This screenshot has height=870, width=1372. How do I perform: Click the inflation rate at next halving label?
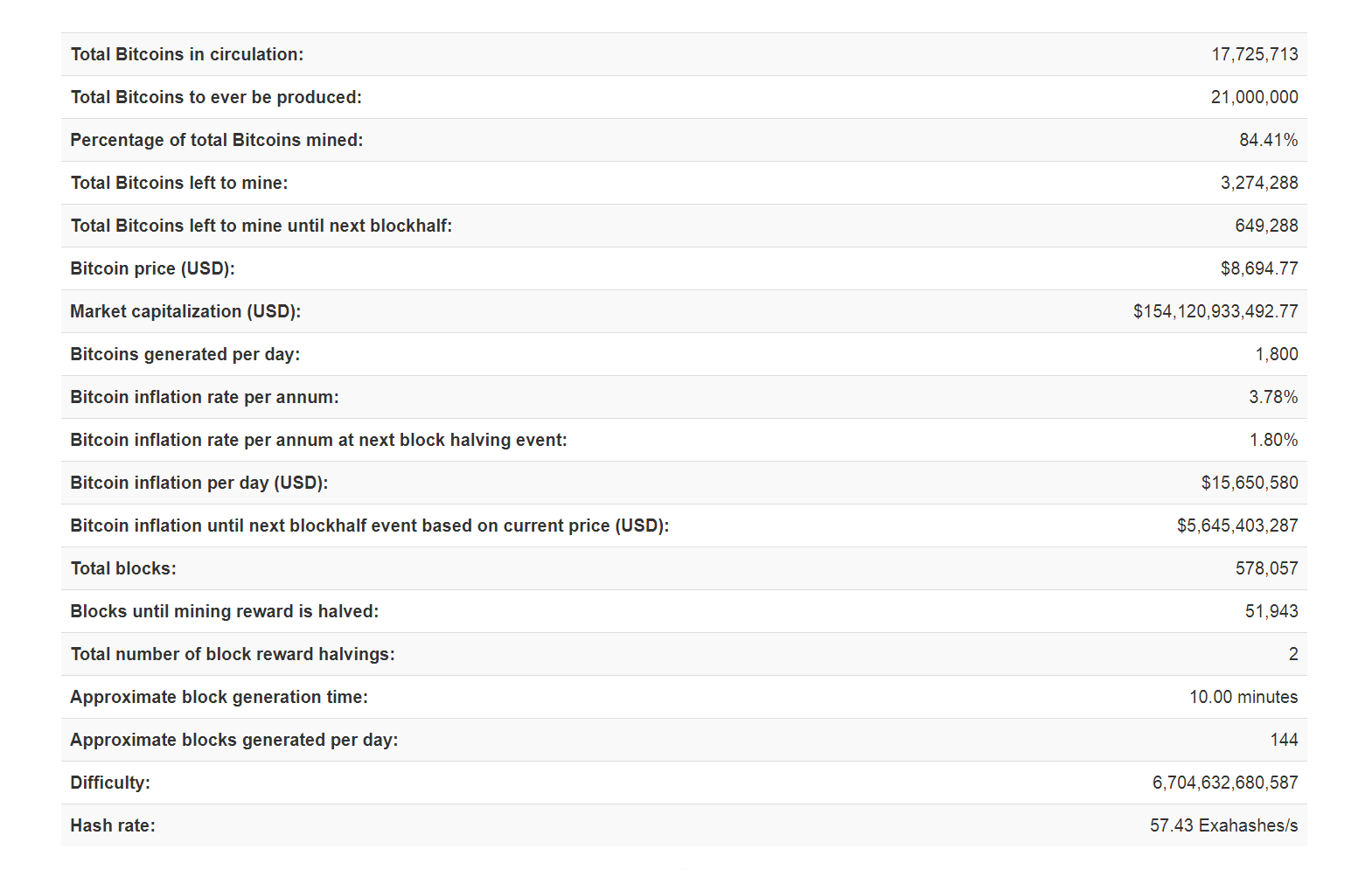point(318,440)
